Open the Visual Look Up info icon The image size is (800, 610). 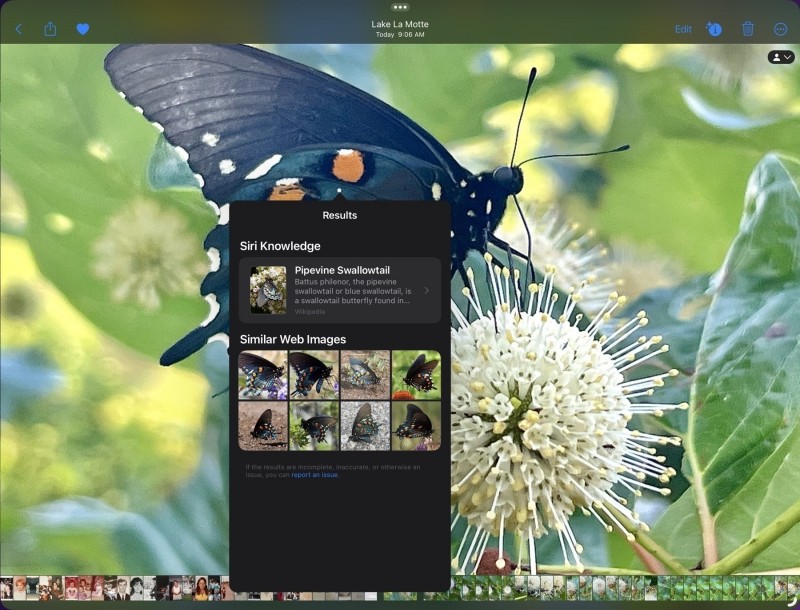click(x=714, y=29)
